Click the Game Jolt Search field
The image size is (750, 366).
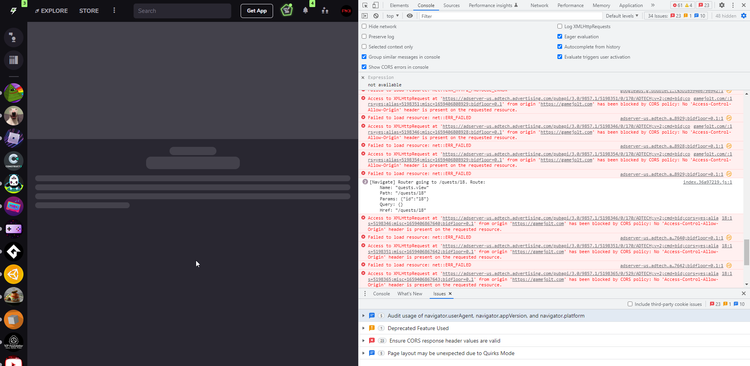[x=182, y=11]
